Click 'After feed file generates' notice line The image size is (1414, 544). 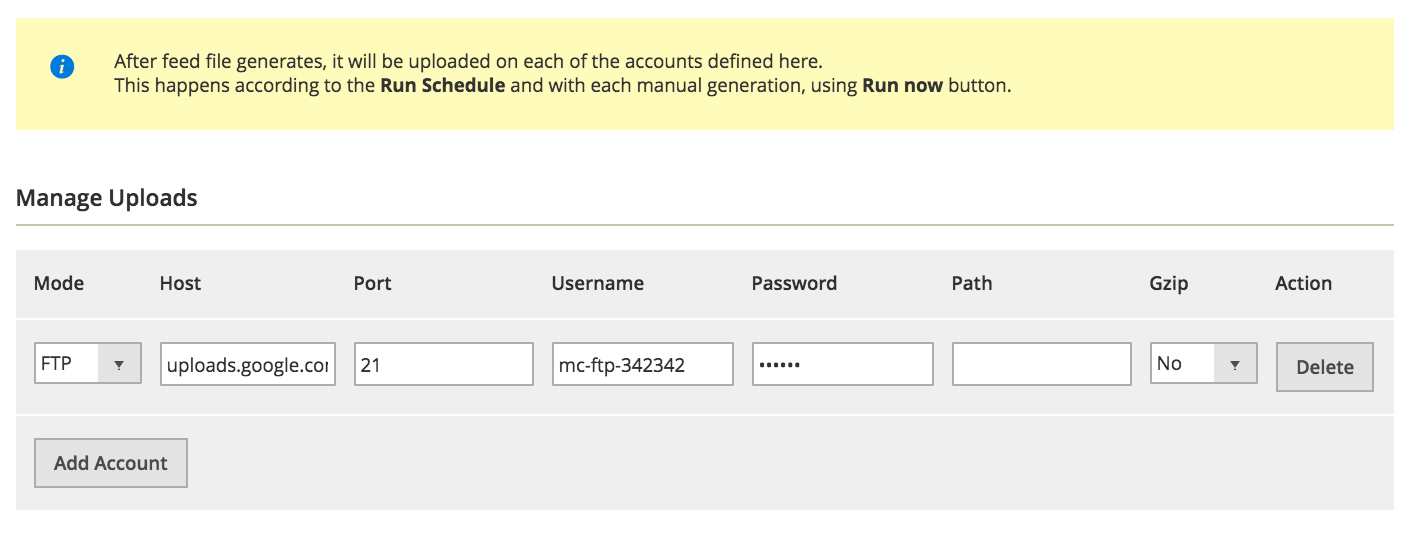[468, 60]
